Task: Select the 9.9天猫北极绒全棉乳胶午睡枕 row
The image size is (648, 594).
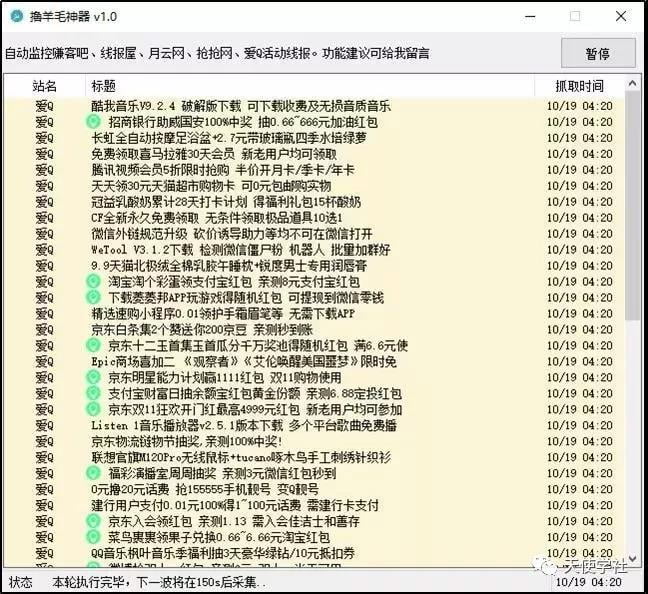Action: [314, 266]
